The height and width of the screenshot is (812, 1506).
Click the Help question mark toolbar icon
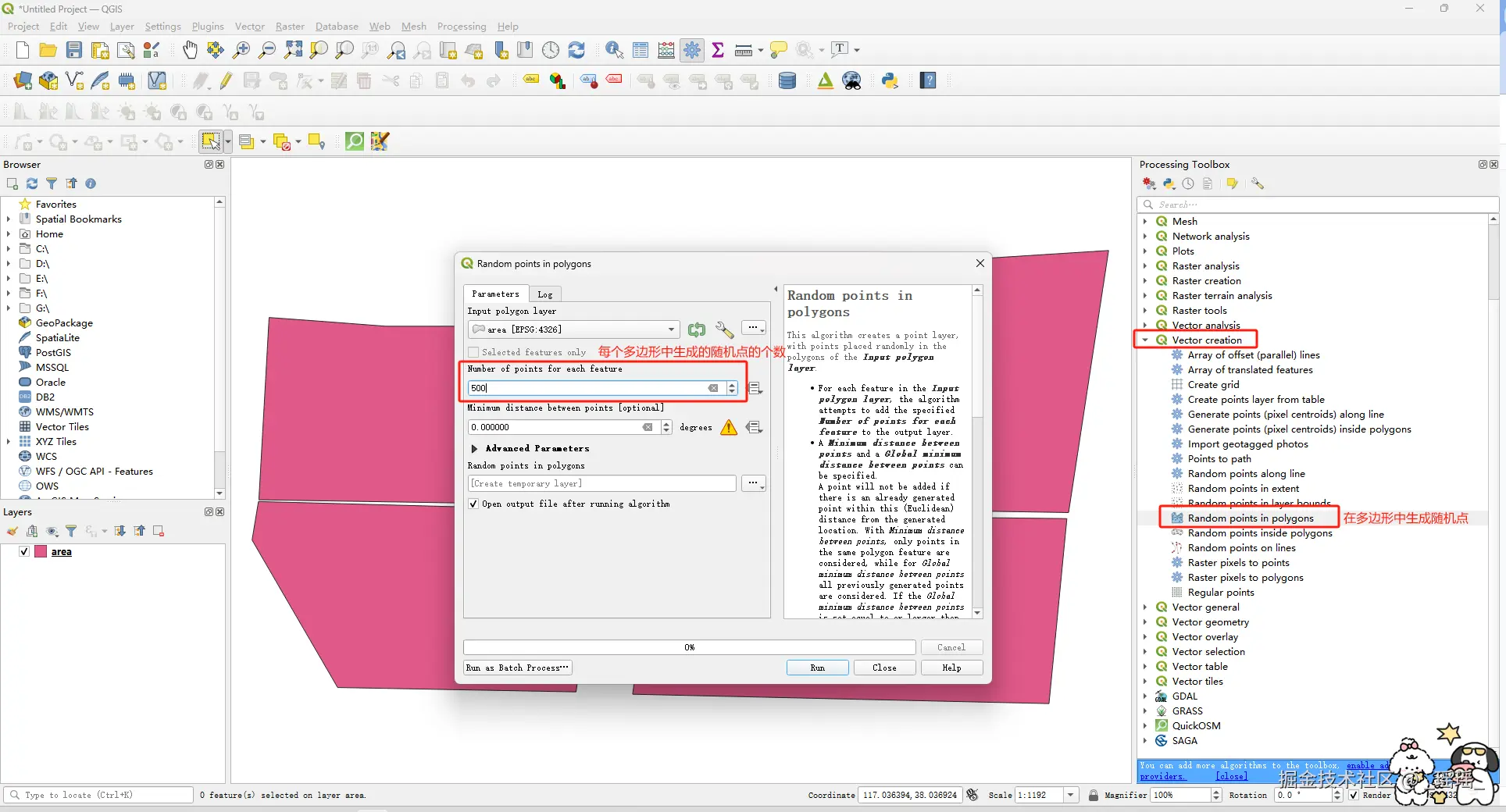(928, 80)
